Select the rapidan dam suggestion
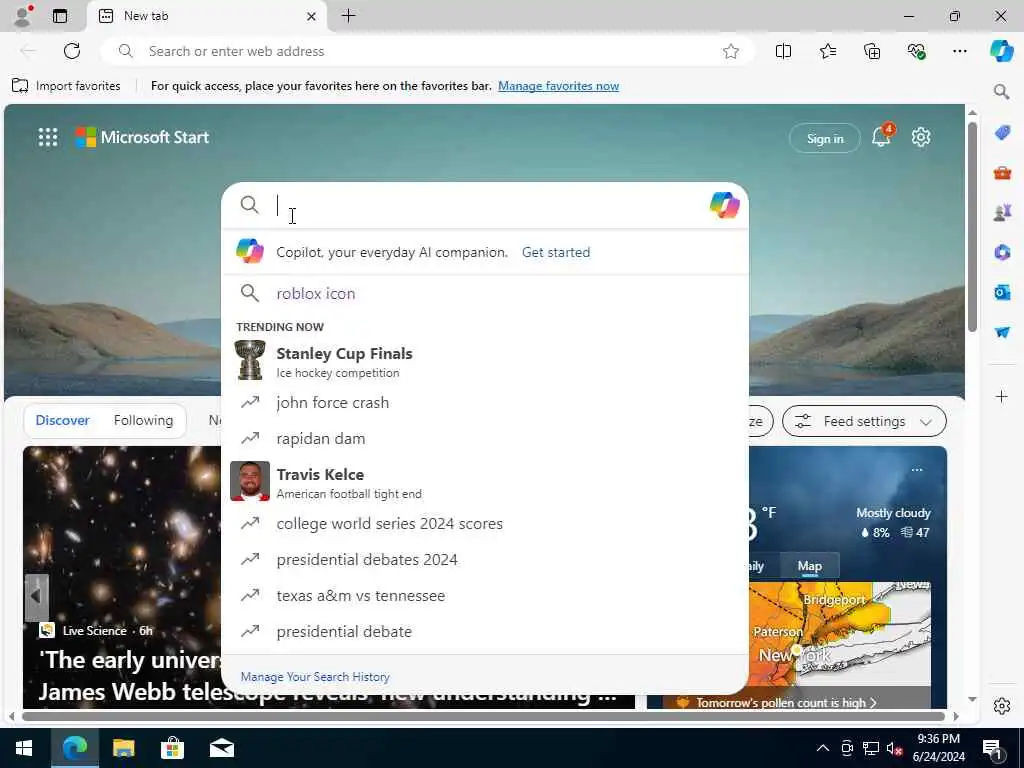1024x768 pixels. pos(485,438)
